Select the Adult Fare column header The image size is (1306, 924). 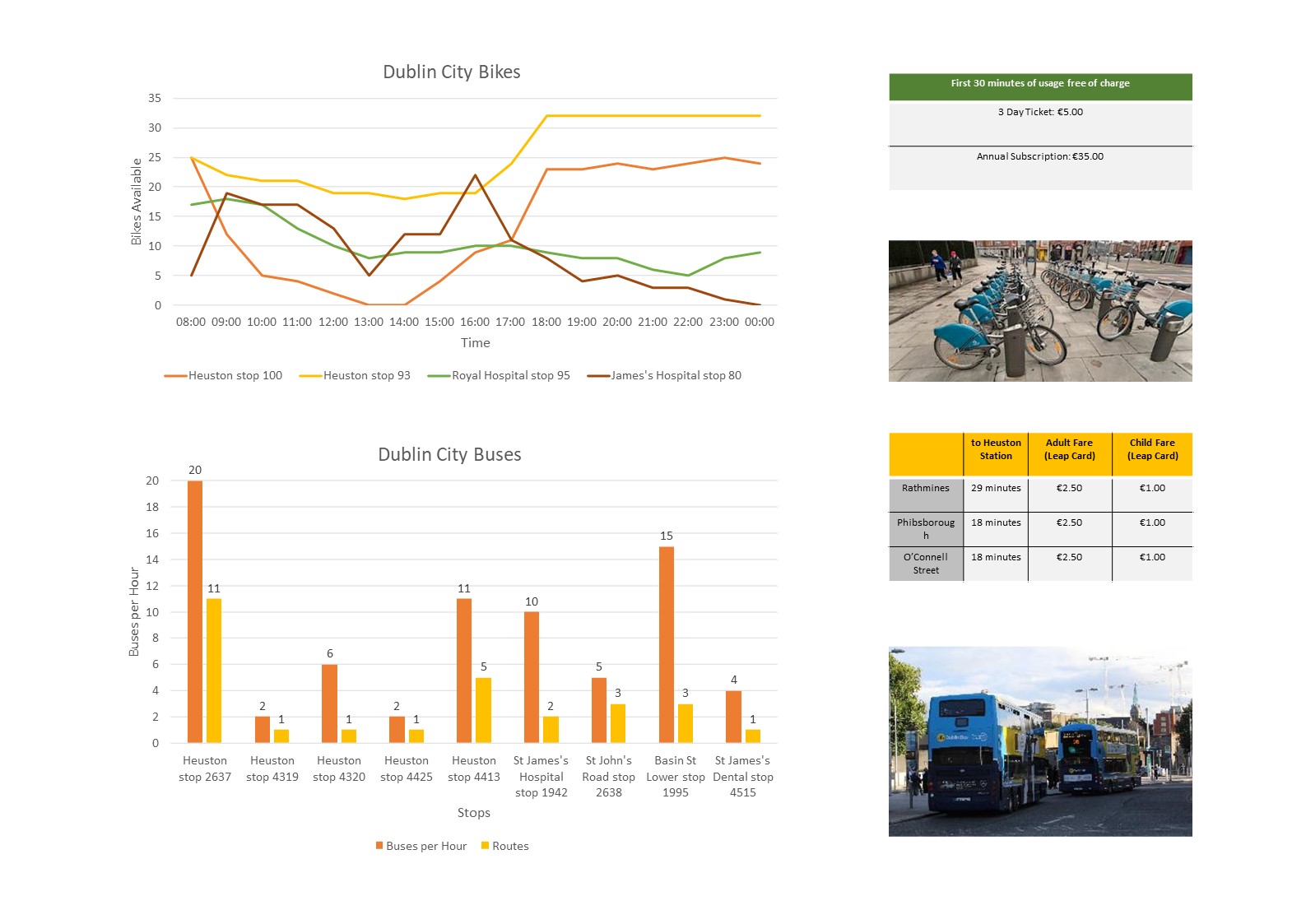pyautogui.click(x=1069, y=450)
